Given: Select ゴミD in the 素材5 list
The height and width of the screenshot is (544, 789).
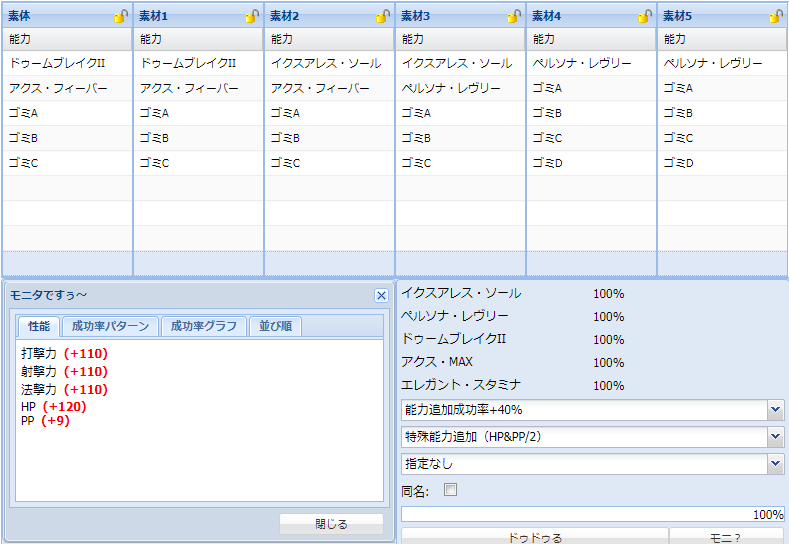Looking at the screenshot, I should [723, 163].
